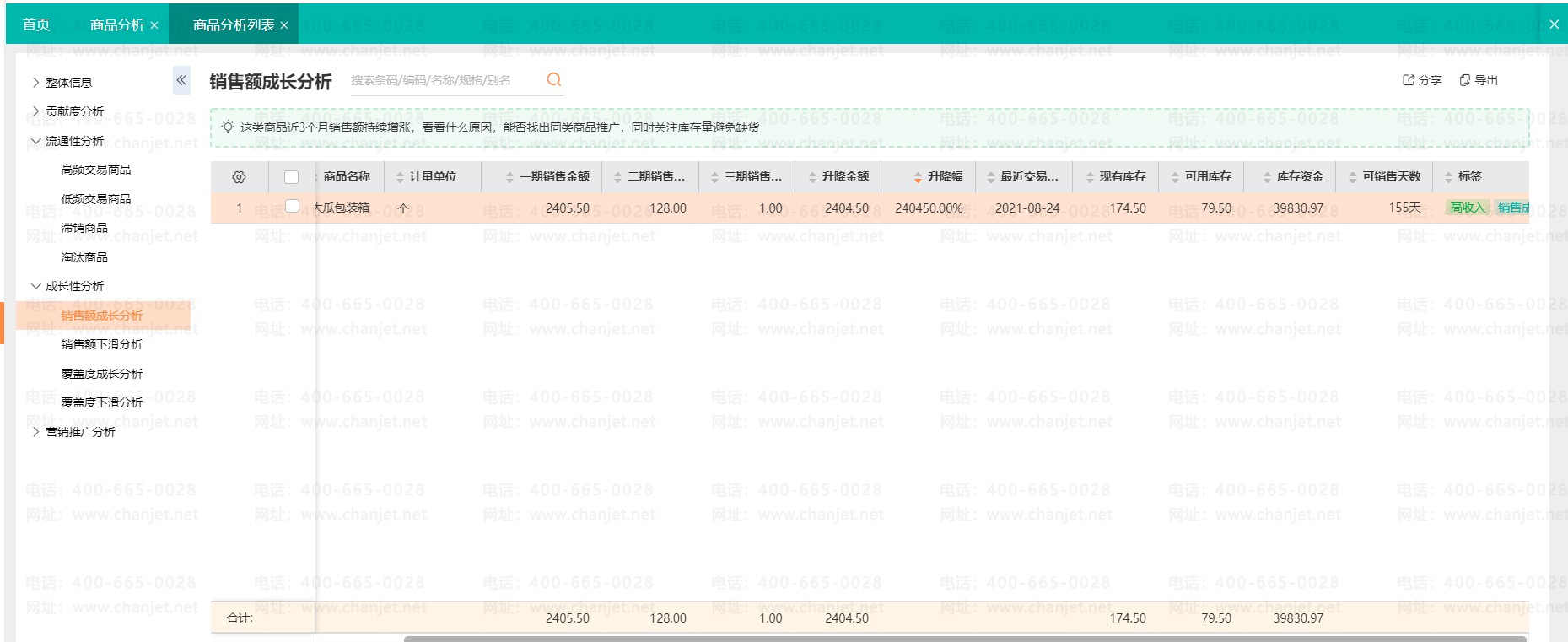Viewport: 1568px width, 642px height.
Task: Click the orange search magnifier icon
Action: tap(554, 79)
